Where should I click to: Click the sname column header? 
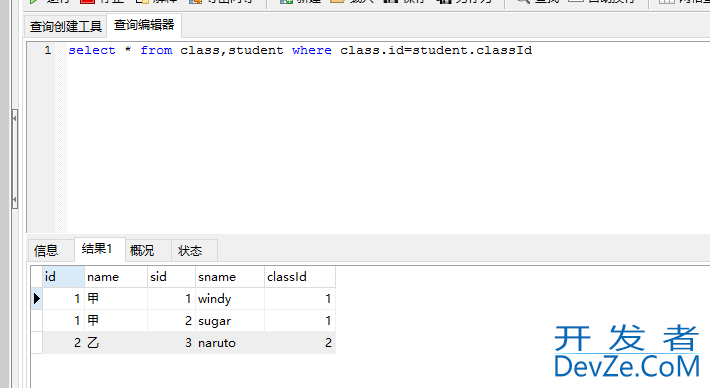tap(230, 277)
